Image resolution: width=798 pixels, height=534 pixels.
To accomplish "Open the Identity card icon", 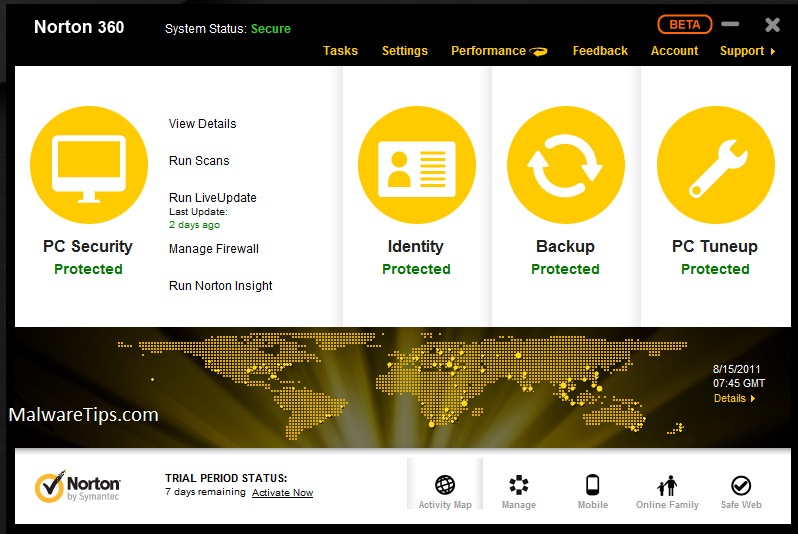I will [416, 166].
